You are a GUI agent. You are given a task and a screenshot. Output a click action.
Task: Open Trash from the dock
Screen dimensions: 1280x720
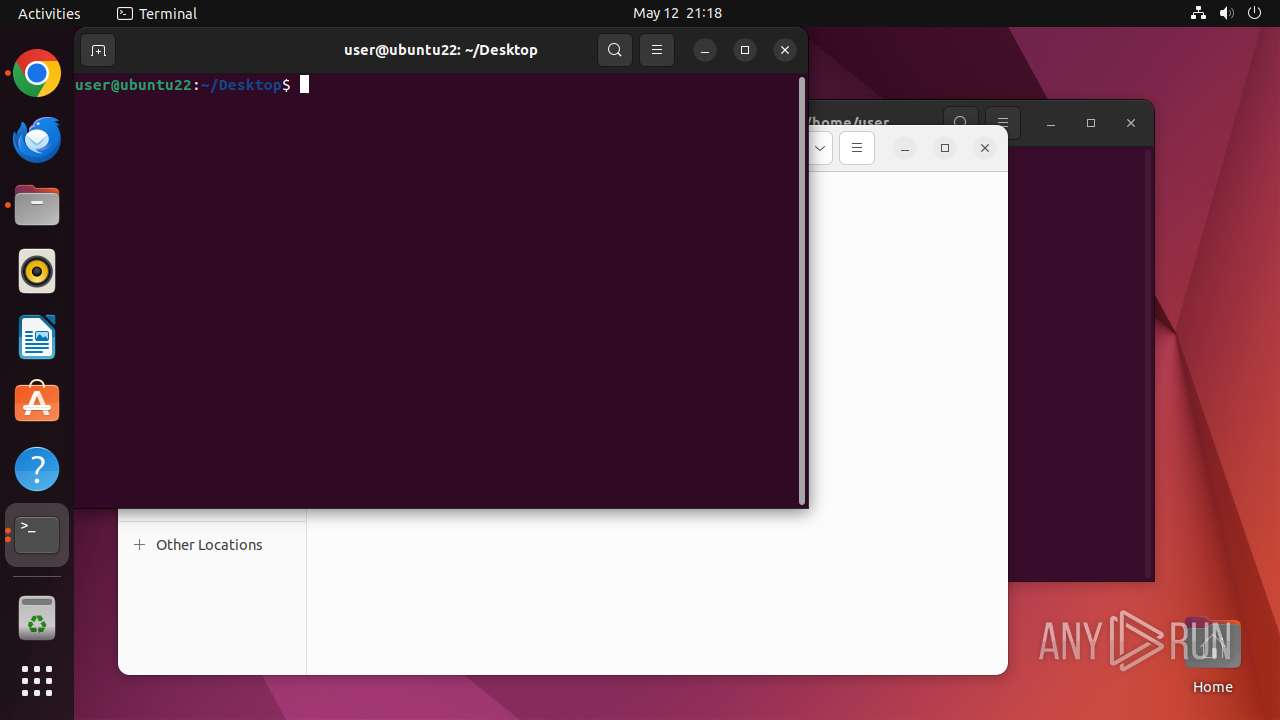pyautogui.click(x=37, y=618)
